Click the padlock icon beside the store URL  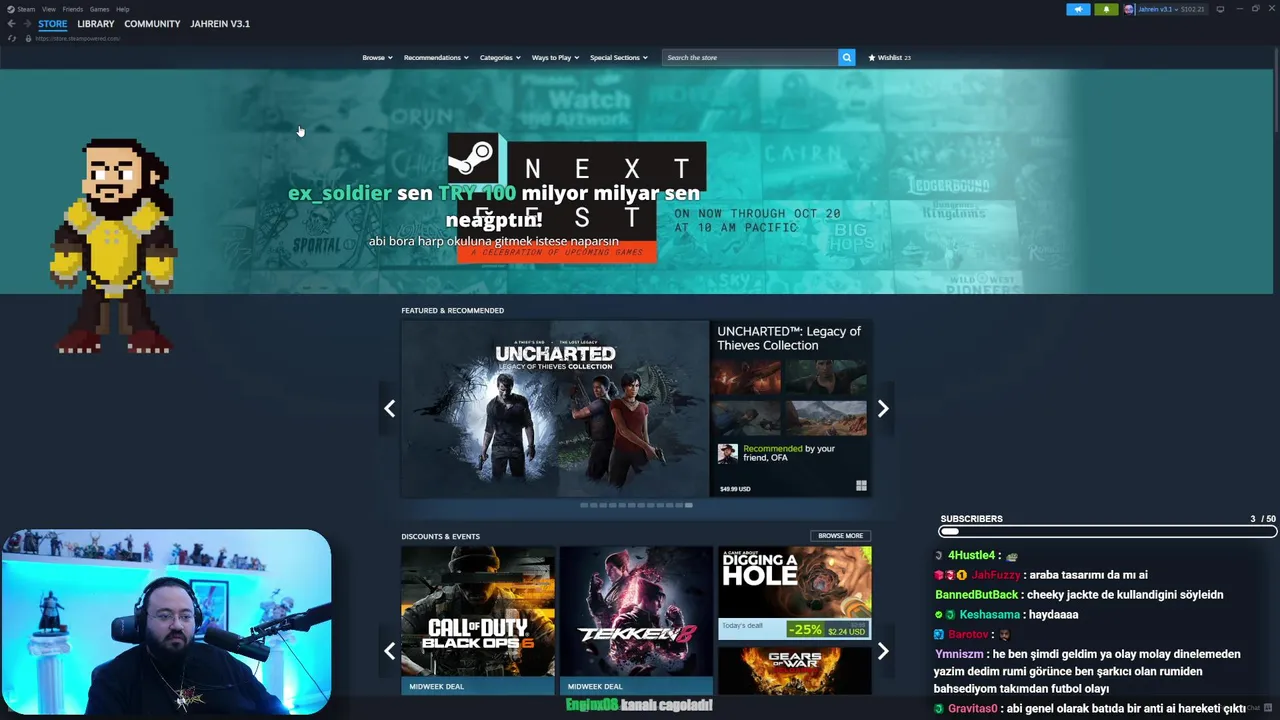[x=28, y=38]
